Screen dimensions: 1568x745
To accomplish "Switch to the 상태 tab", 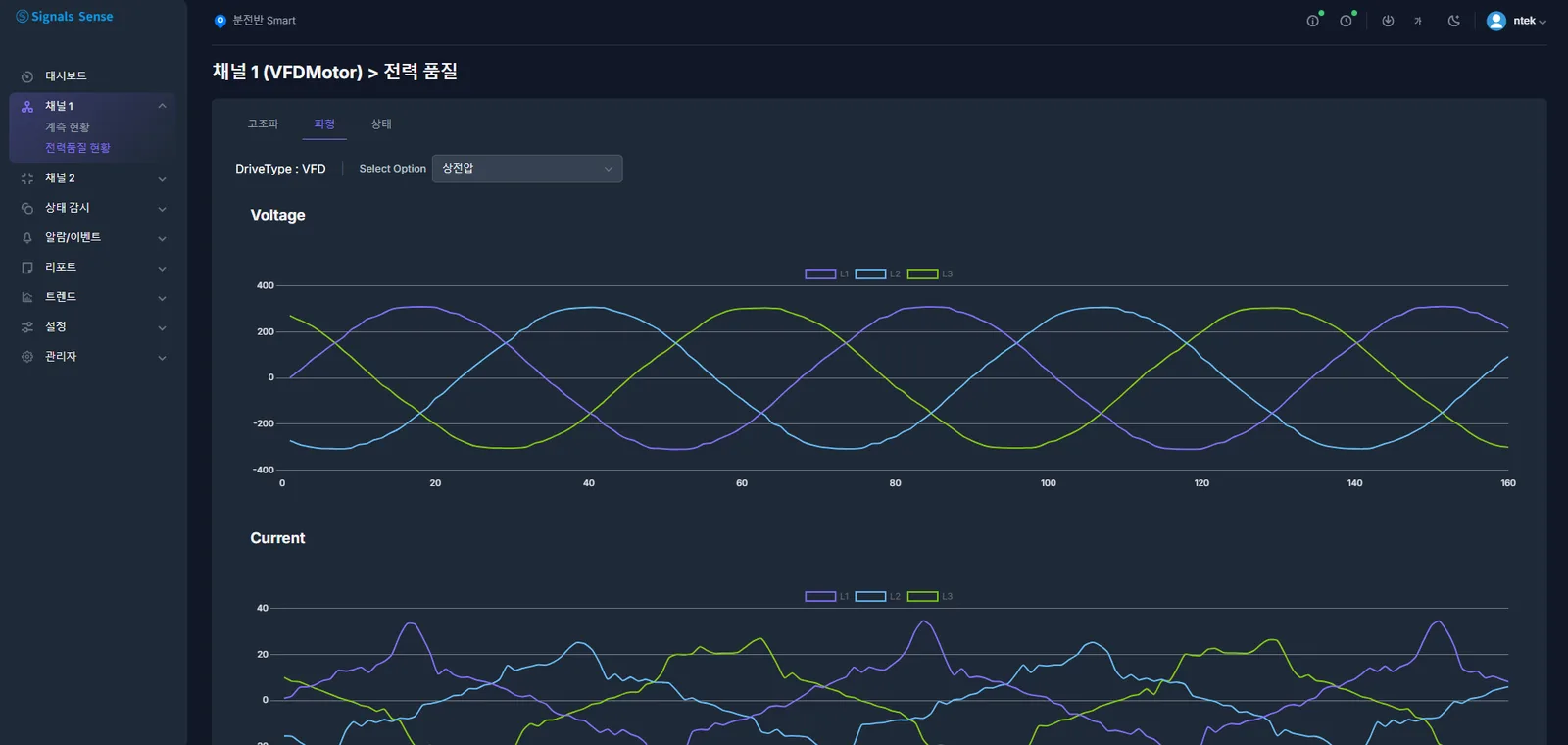I will point(381,124).
